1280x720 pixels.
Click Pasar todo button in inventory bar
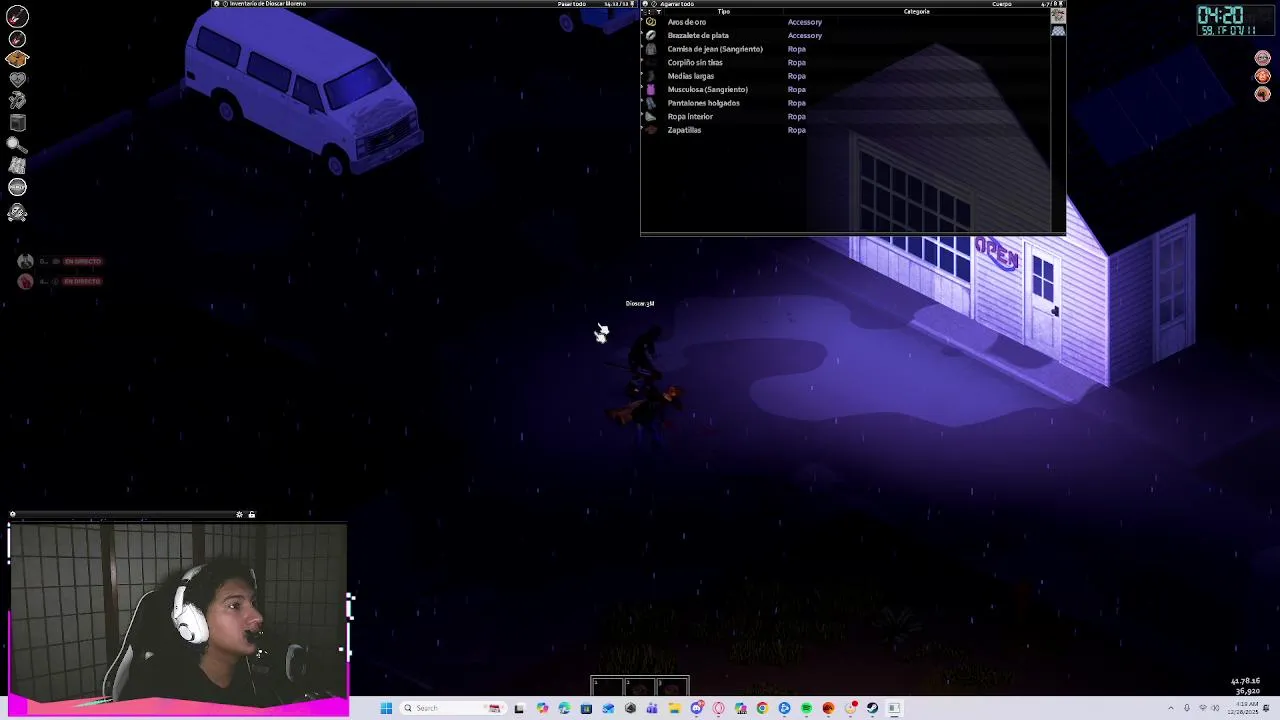[x=572, y=4]
